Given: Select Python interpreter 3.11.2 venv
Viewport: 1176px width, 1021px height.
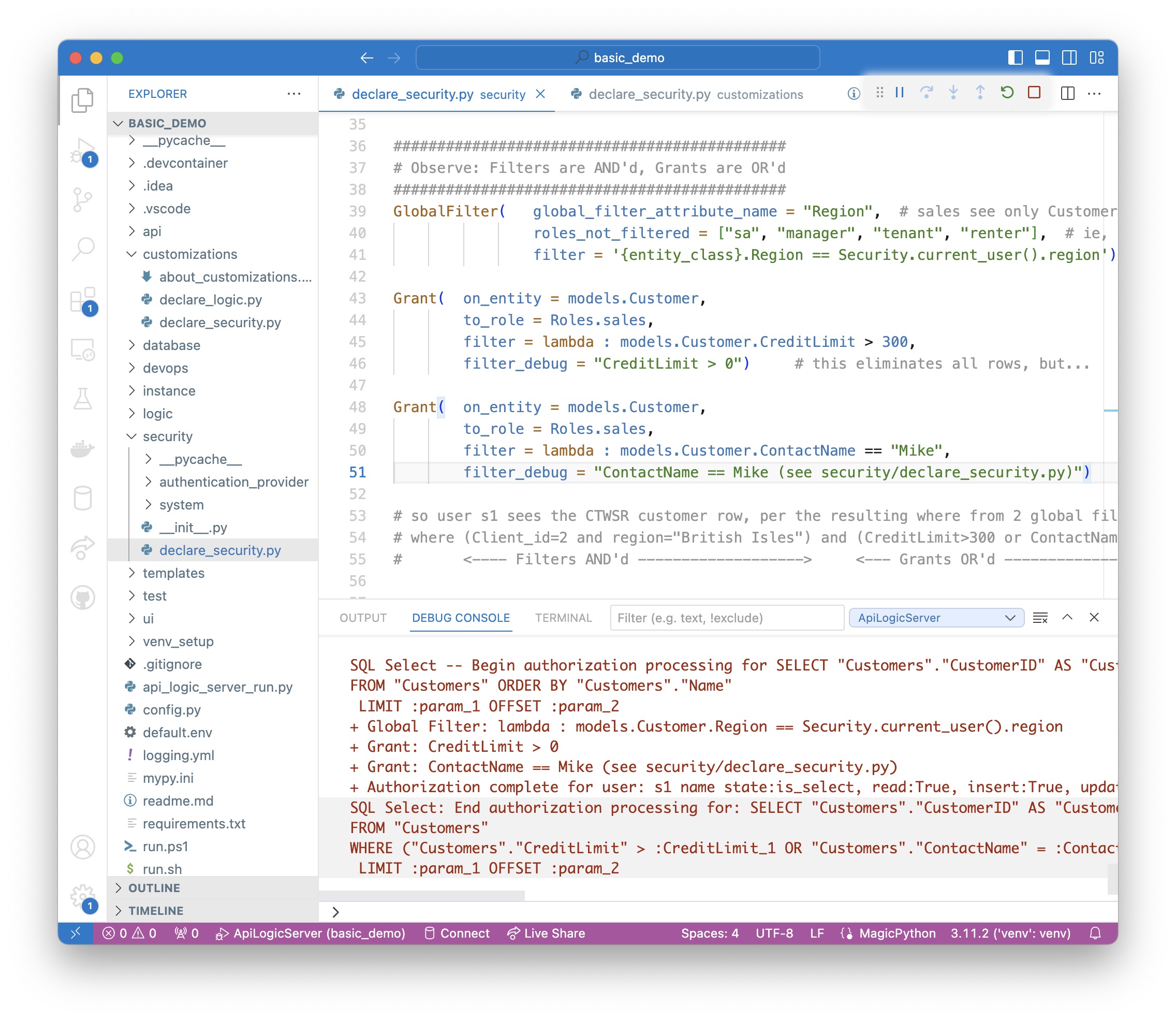Looking at the screenshot, I should coord(1010,934).
